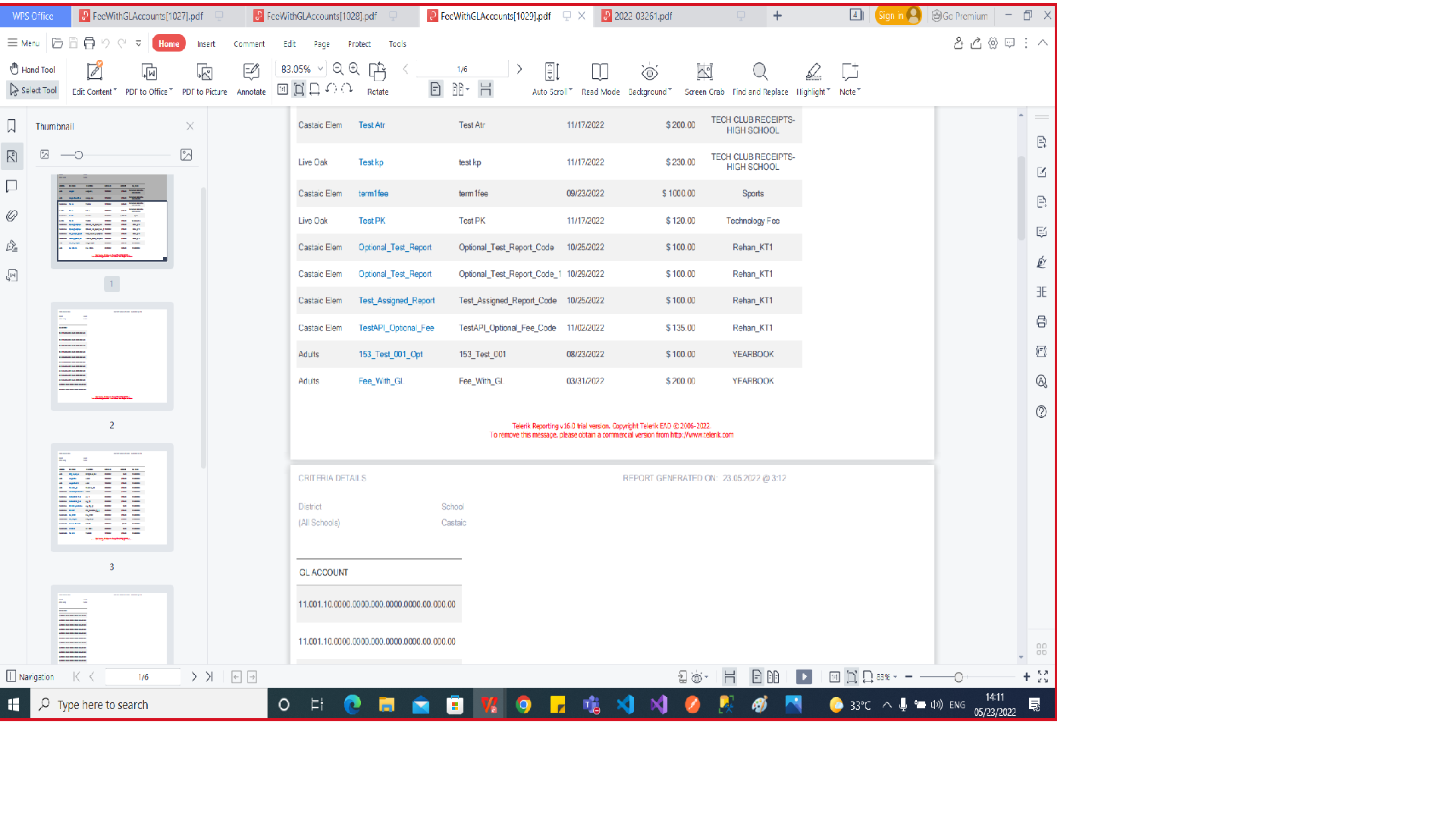Enter Read Mode

point(600,72)
